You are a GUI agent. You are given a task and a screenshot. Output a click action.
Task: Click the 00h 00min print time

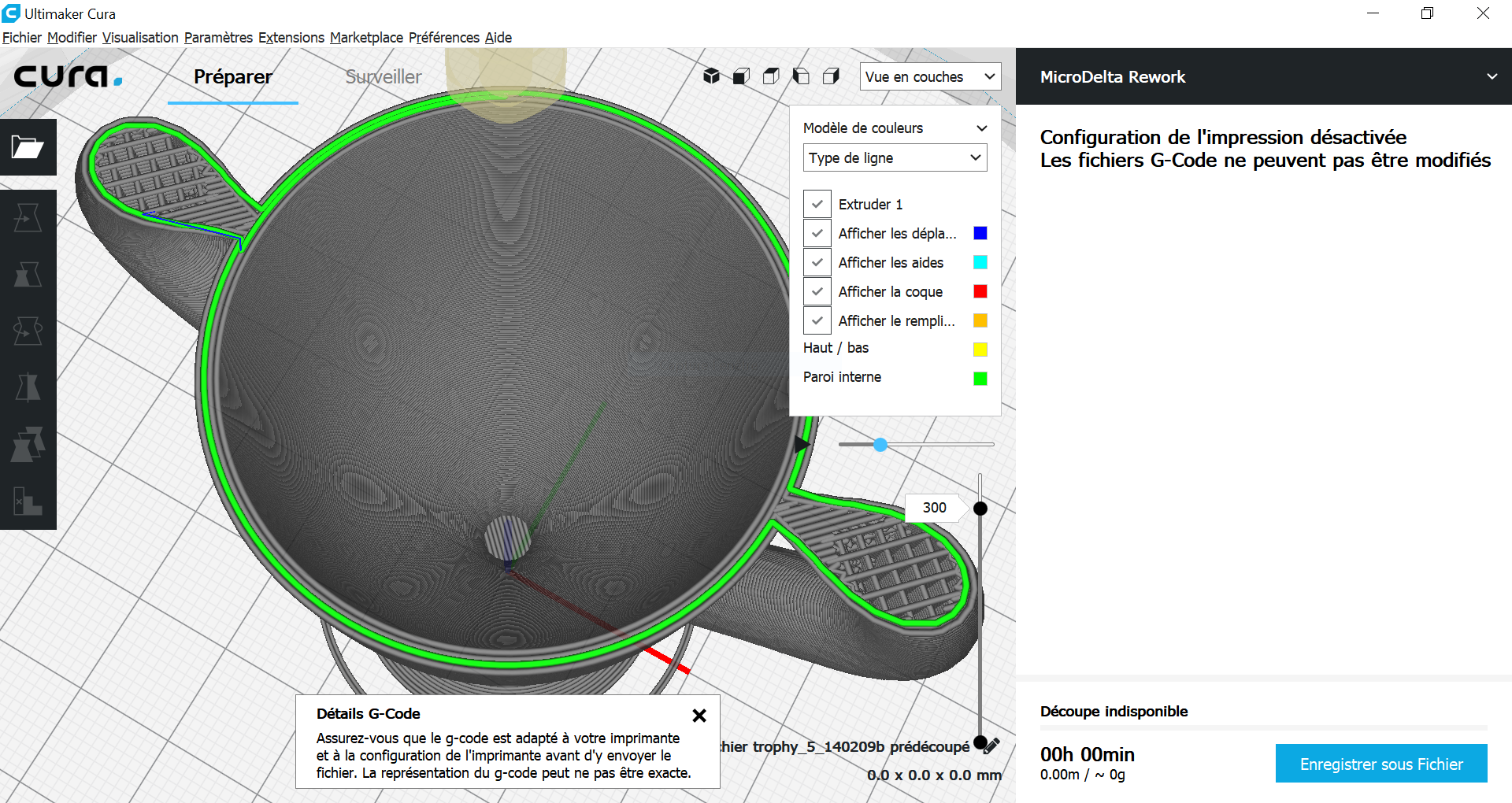click(1087, 754)
